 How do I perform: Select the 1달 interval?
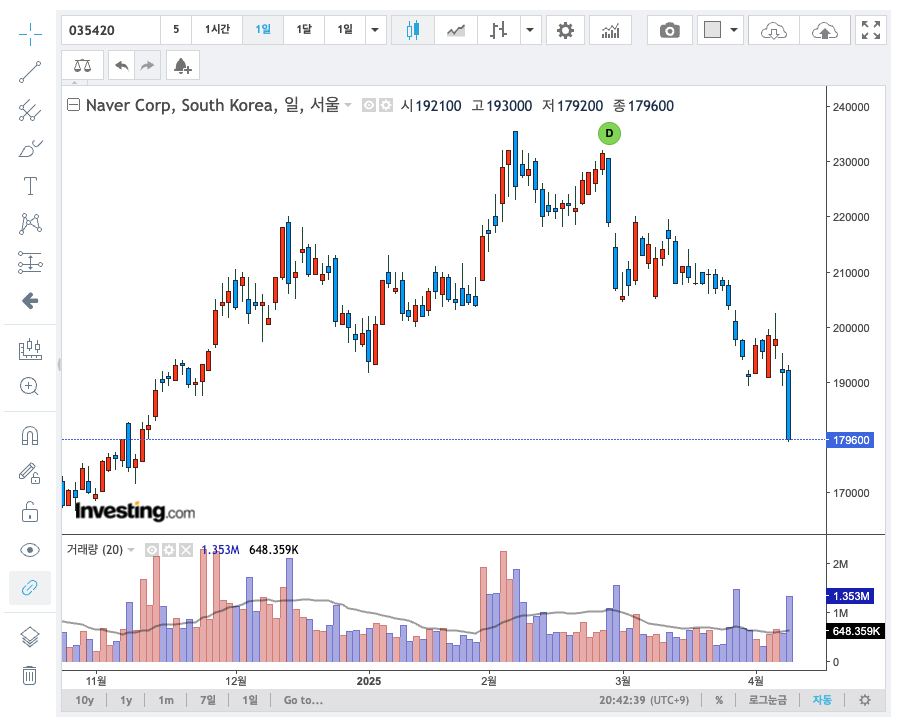tap(304, 30)
